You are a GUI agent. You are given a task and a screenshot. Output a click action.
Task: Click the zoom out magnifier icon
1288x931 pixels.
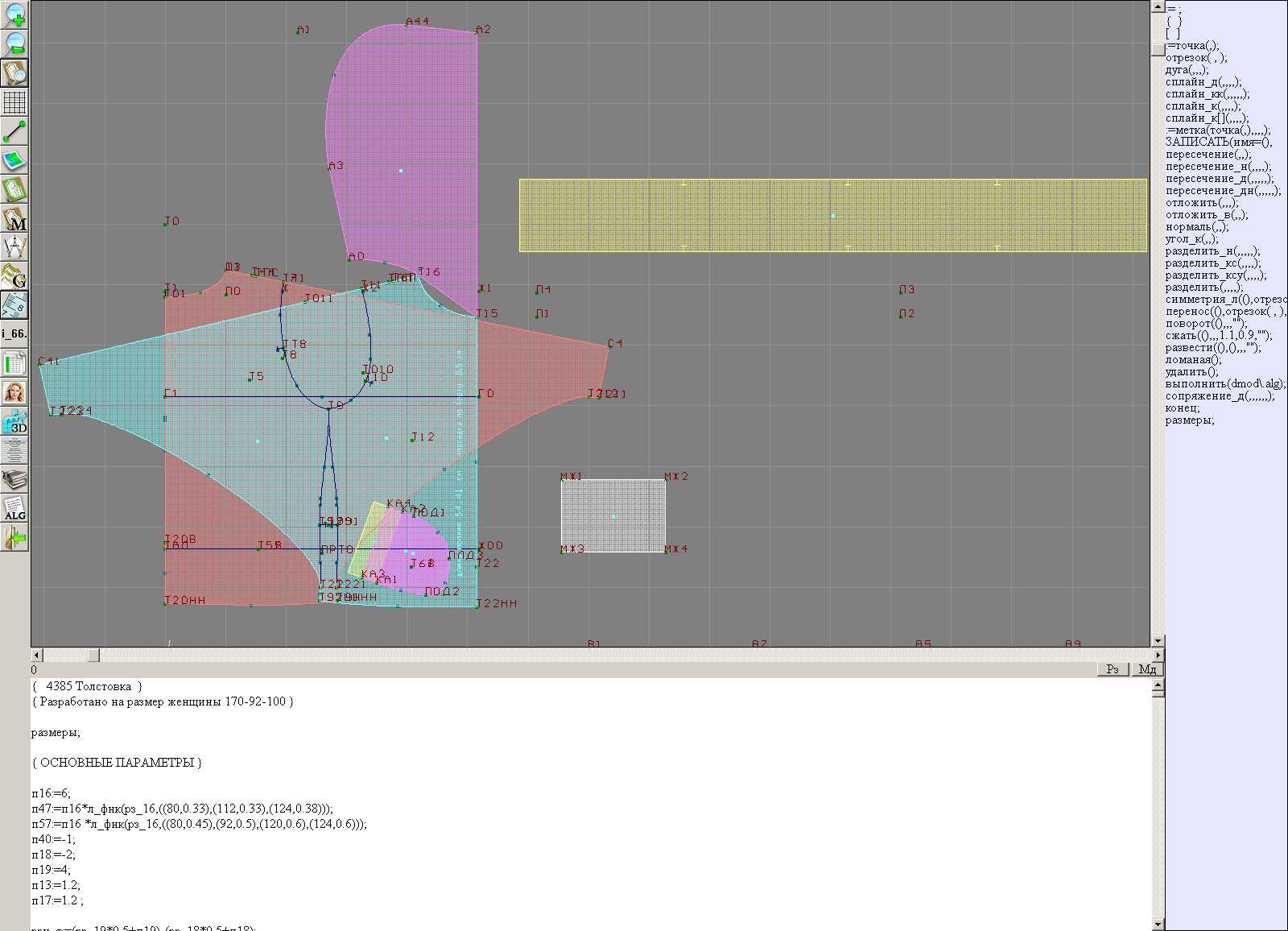click(14, 43)
